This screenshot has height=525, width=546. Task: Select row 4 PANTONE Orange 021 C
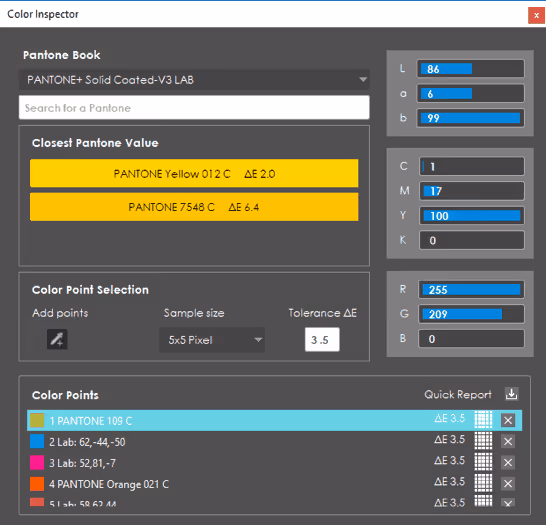(x=274, y=484)
